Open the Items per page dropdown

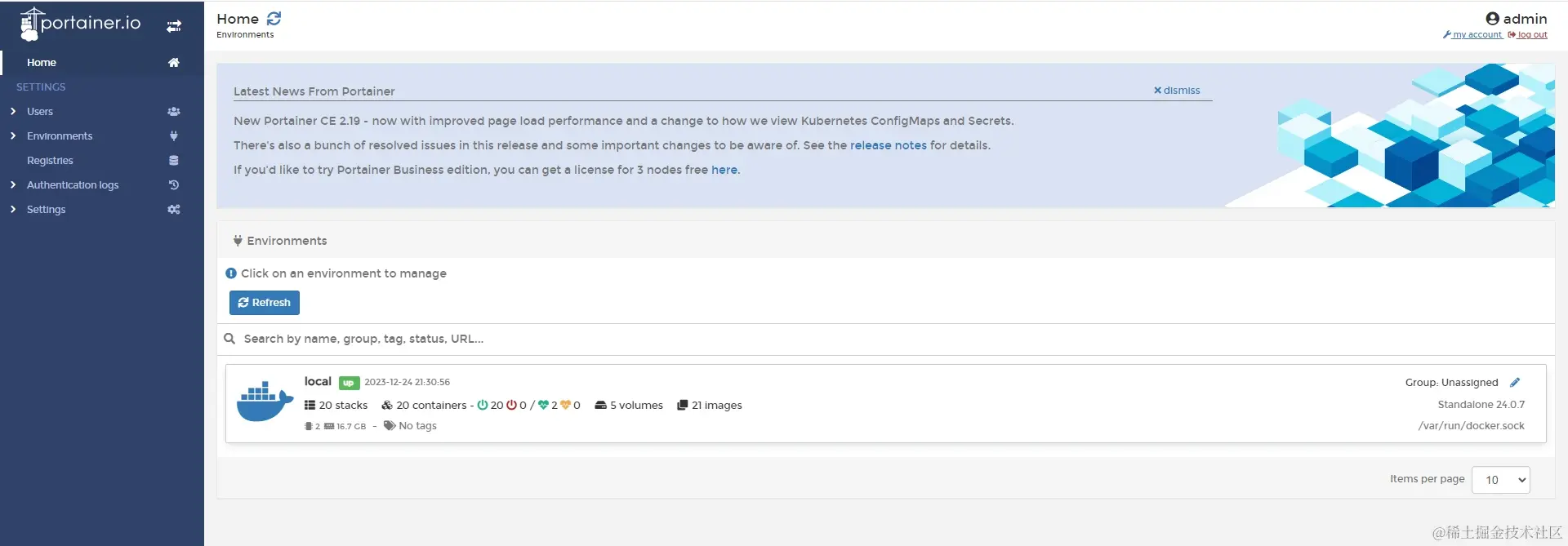[1501, 480]
